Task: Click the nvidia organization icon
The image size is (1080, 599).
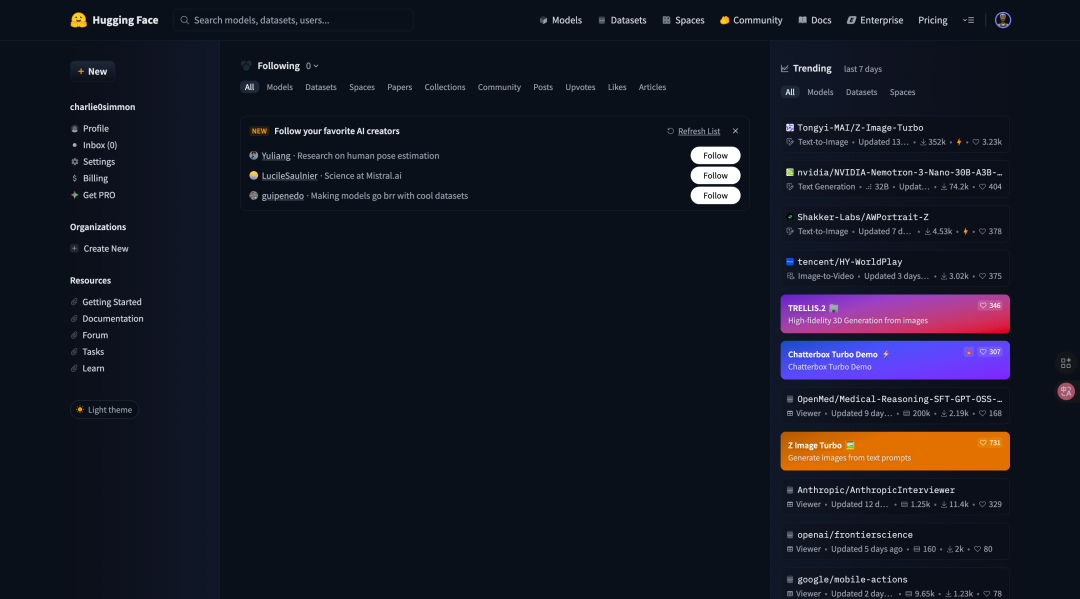Action: 790,172
